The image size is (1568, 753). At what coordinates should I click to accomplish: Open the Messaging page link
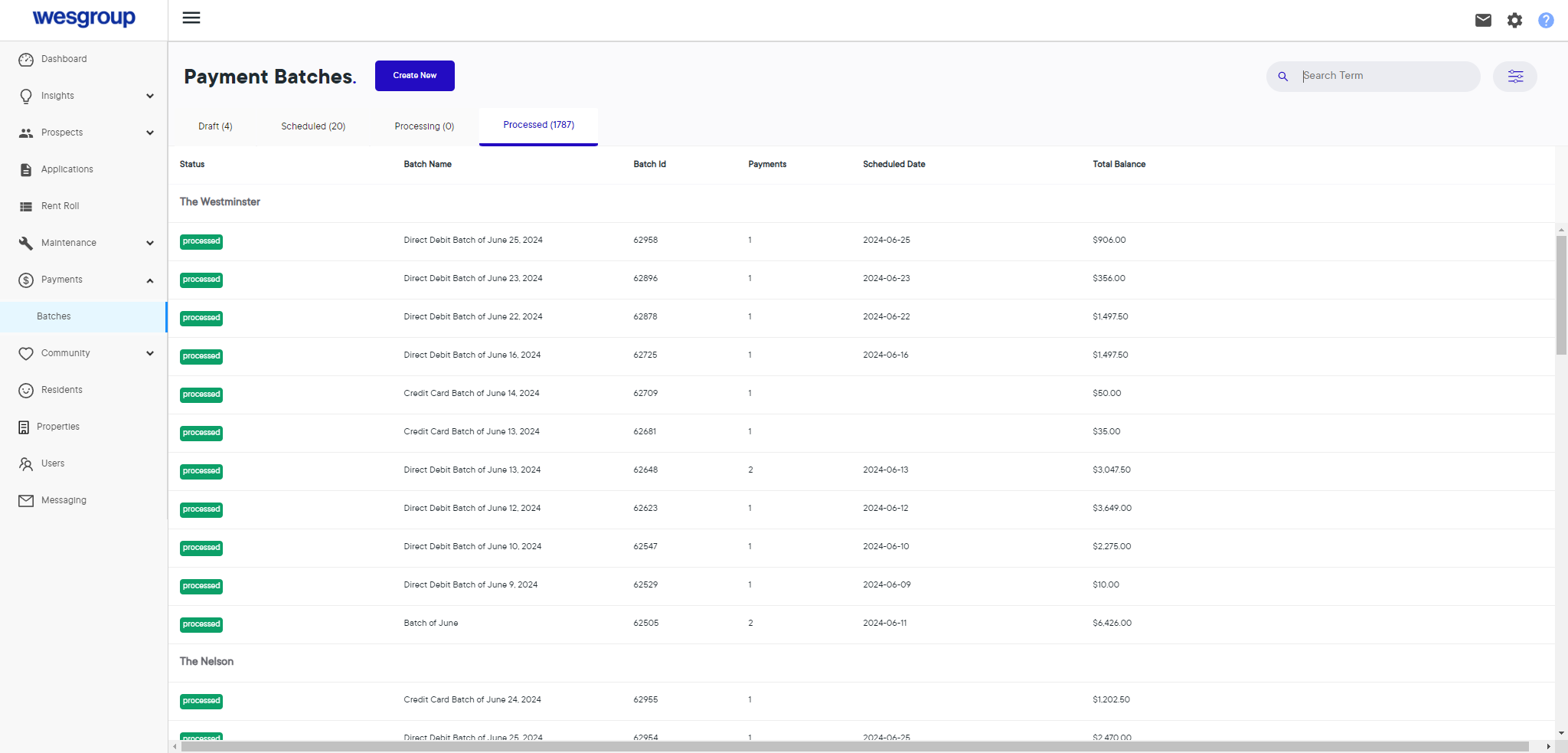[64, 500]
